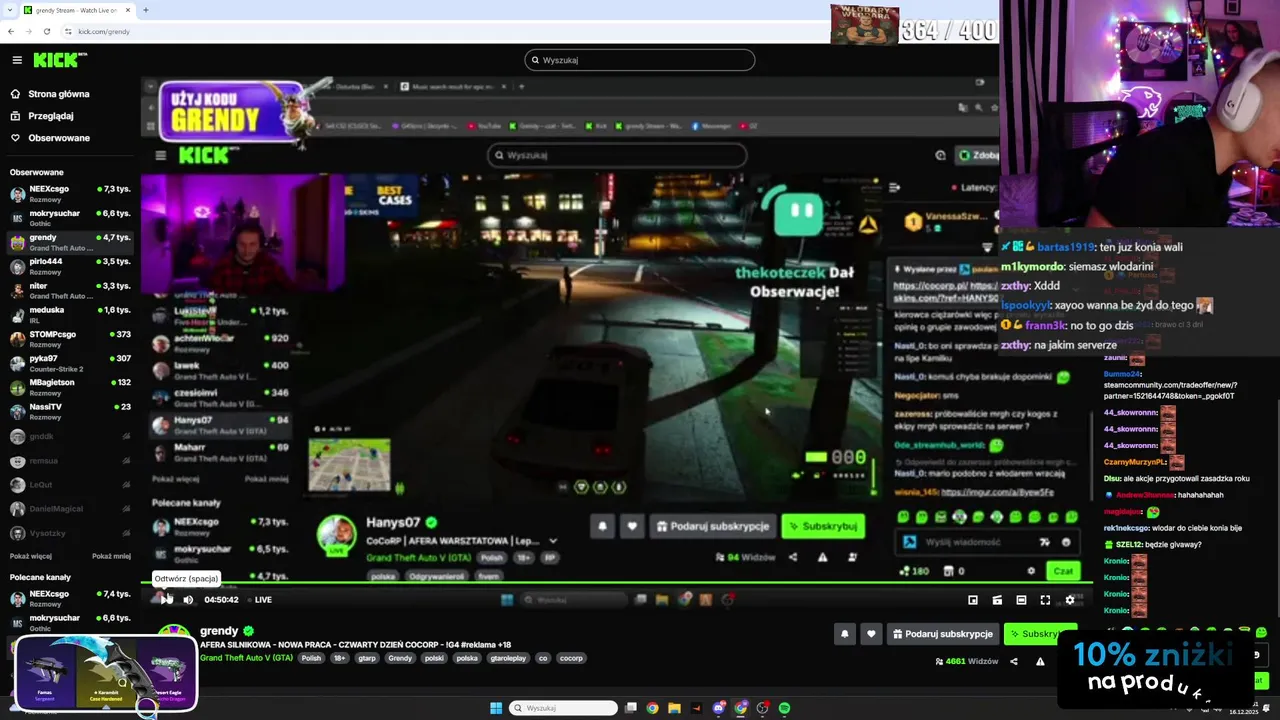Screen dimensions: 1280x720
Task: Click the taskbar Wyszukaj search box
Action: pos(563,708)
